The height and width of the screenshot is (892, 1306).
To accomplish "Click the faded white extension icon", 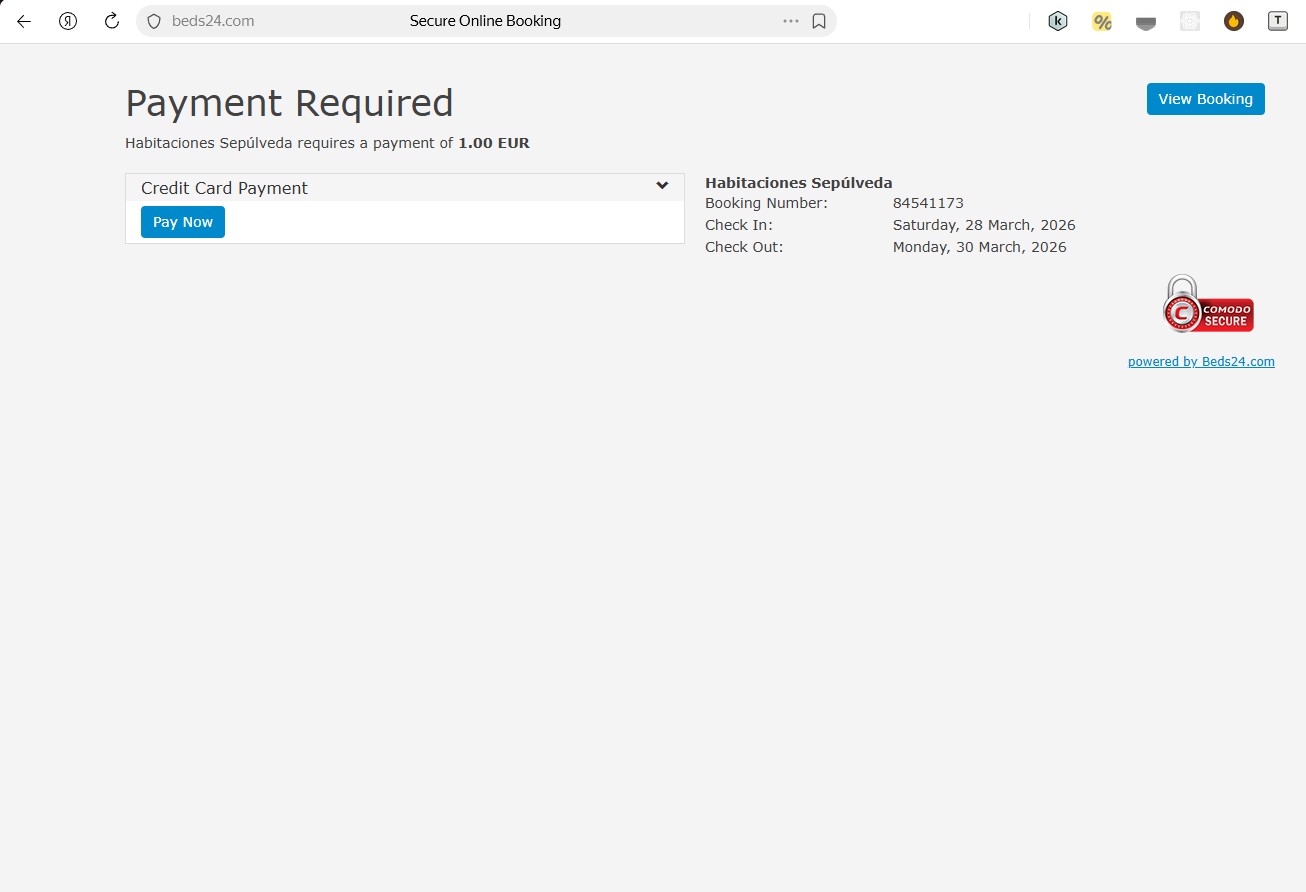I will click(1190, 21).
